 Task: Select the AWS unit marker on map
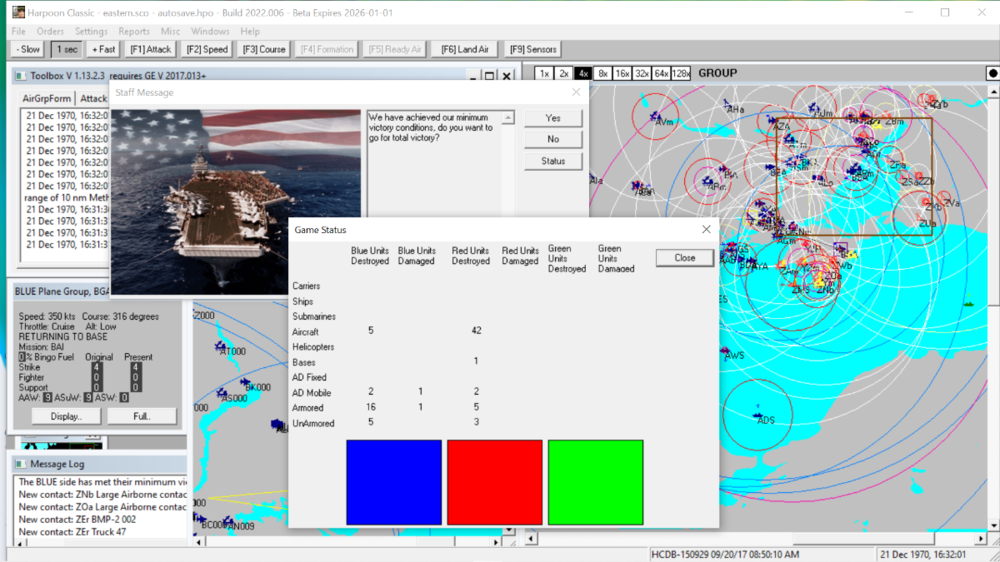tap(725, 351)
